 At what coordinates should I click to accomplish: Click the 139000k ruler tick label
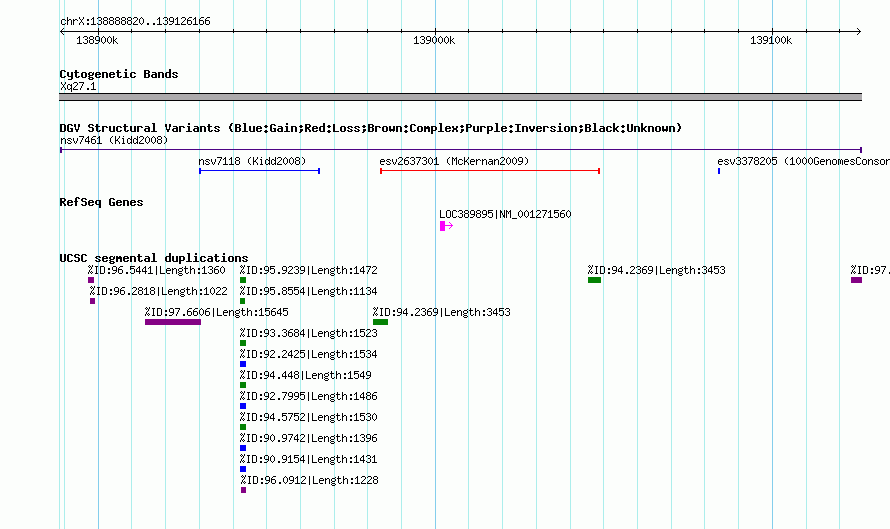[434, 40]
